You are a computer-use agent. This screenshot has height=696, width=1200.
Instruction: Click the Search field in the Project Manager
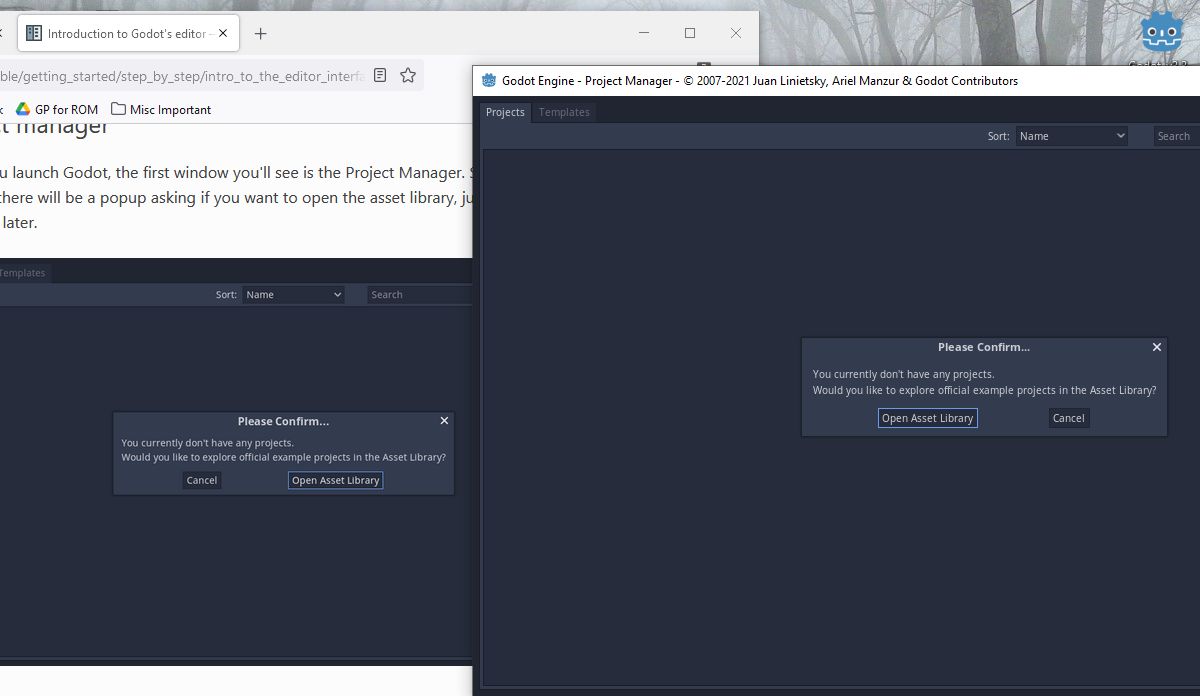[1174, 135]
